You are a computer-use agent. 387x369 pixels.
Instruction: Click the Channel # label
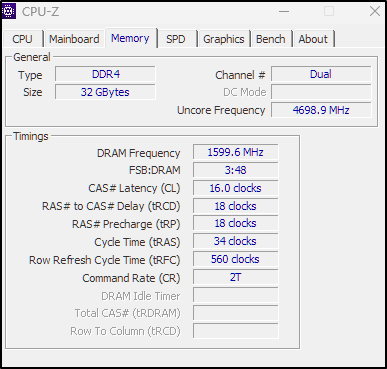240,75
